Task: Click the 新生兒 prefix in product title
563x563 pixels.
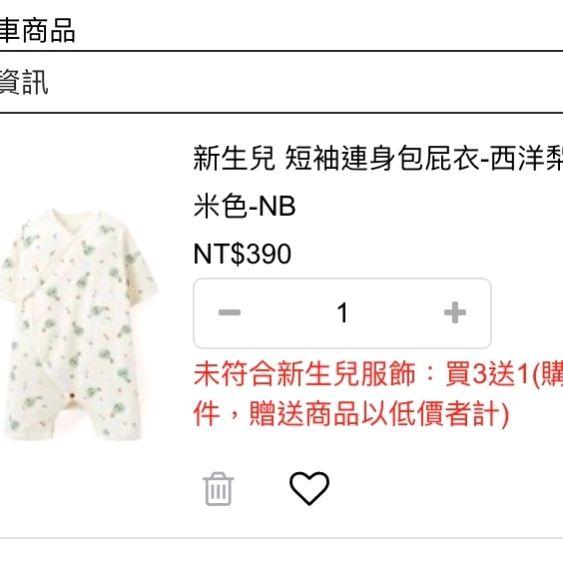Action: coord(234,158)
